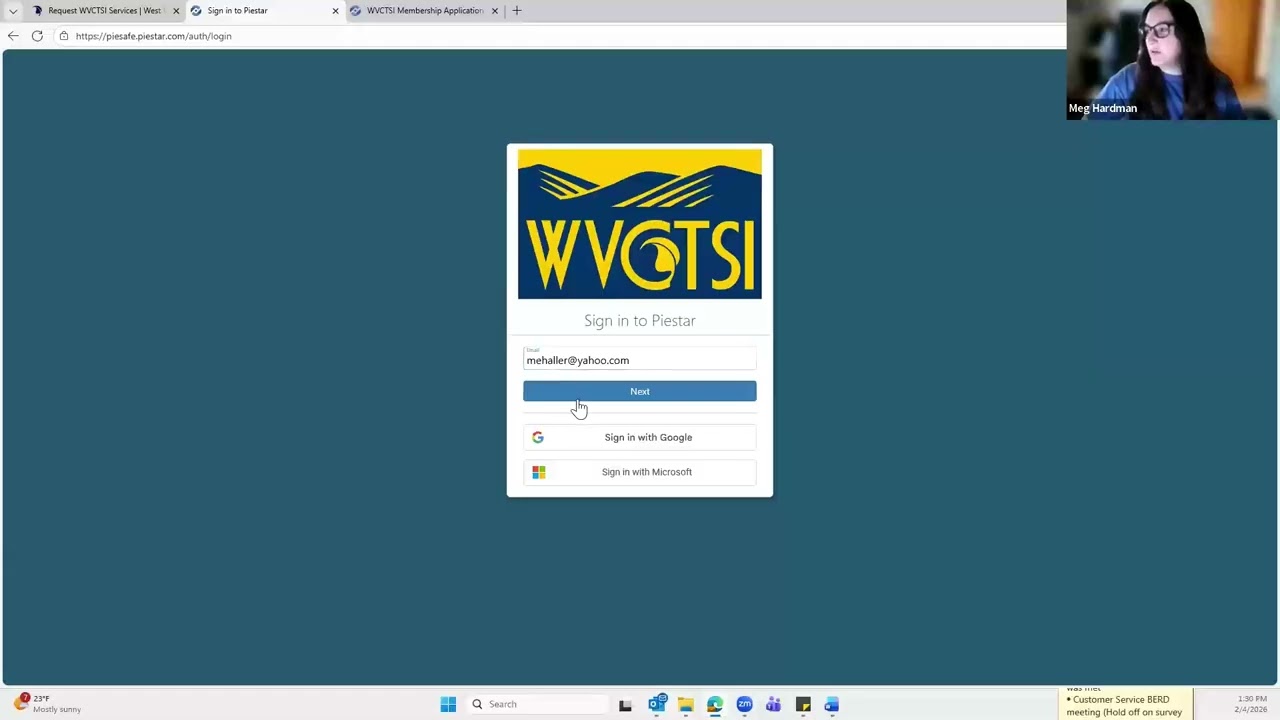Reload the current page
1280x720 pixels.
pyautogui.click(x=37, y=36)
